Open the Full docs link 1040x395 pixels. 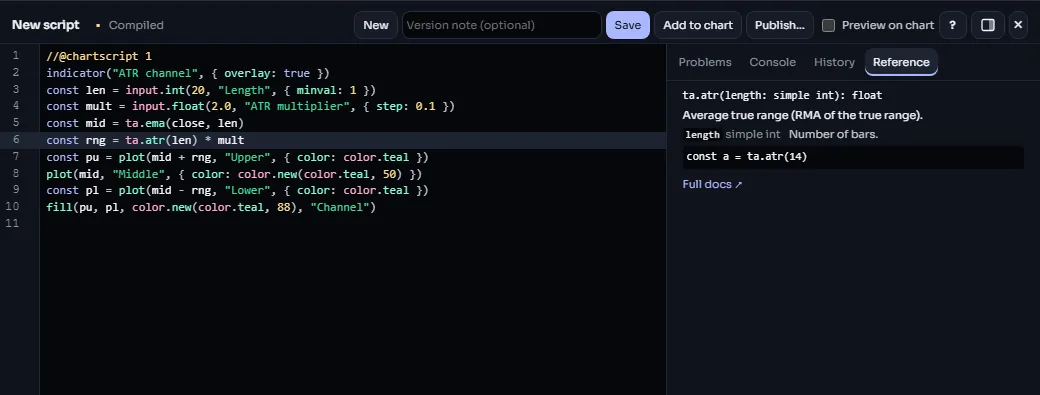pos(712,184)
